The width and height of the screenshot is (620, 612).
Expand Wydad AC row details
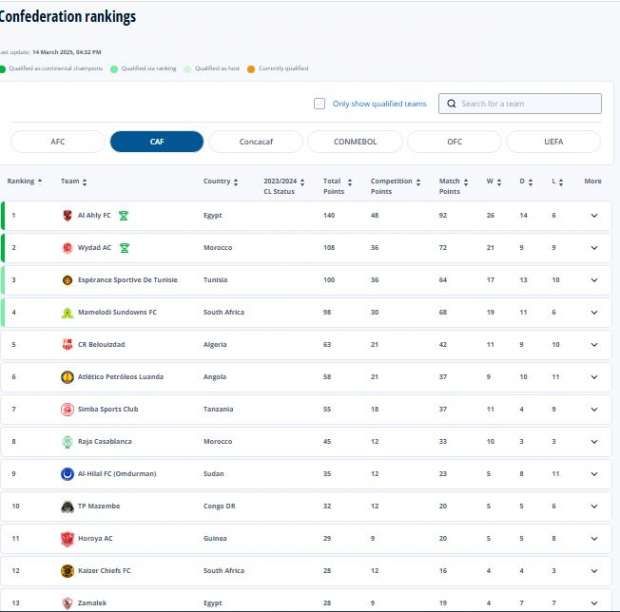tap(594, 248)
